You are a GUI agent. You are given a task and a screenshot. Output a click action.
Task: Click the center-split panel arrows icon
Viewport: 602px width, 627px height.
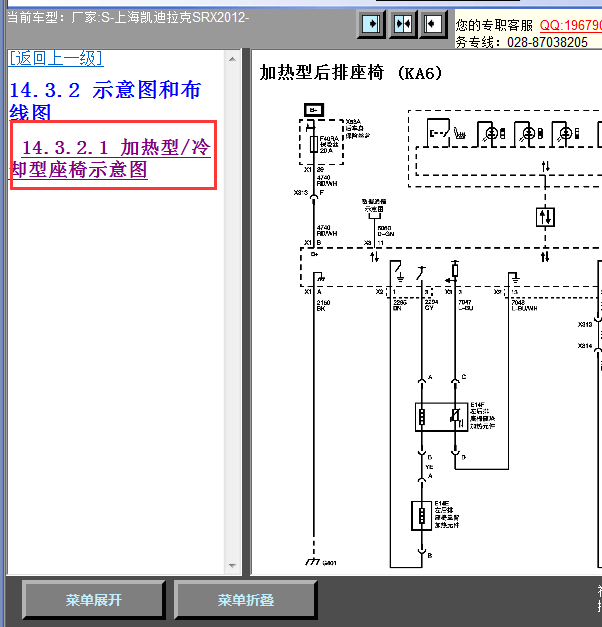403,24
